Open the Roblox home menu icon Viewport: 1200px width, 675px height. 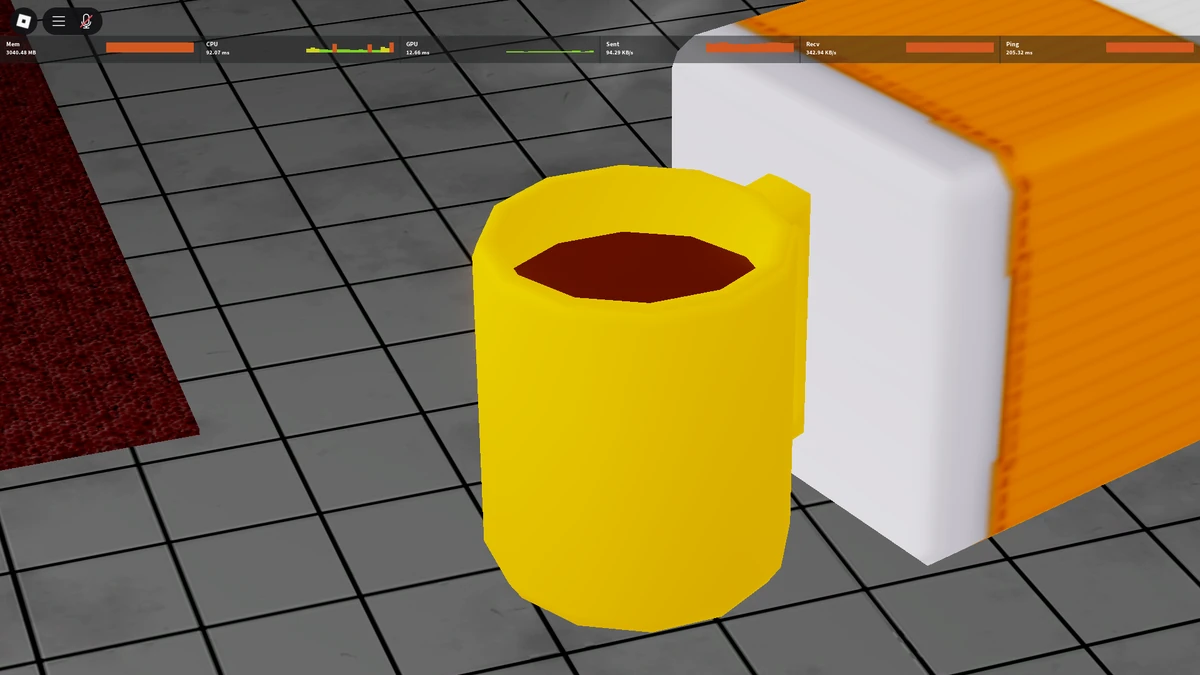tap(22, 21)
